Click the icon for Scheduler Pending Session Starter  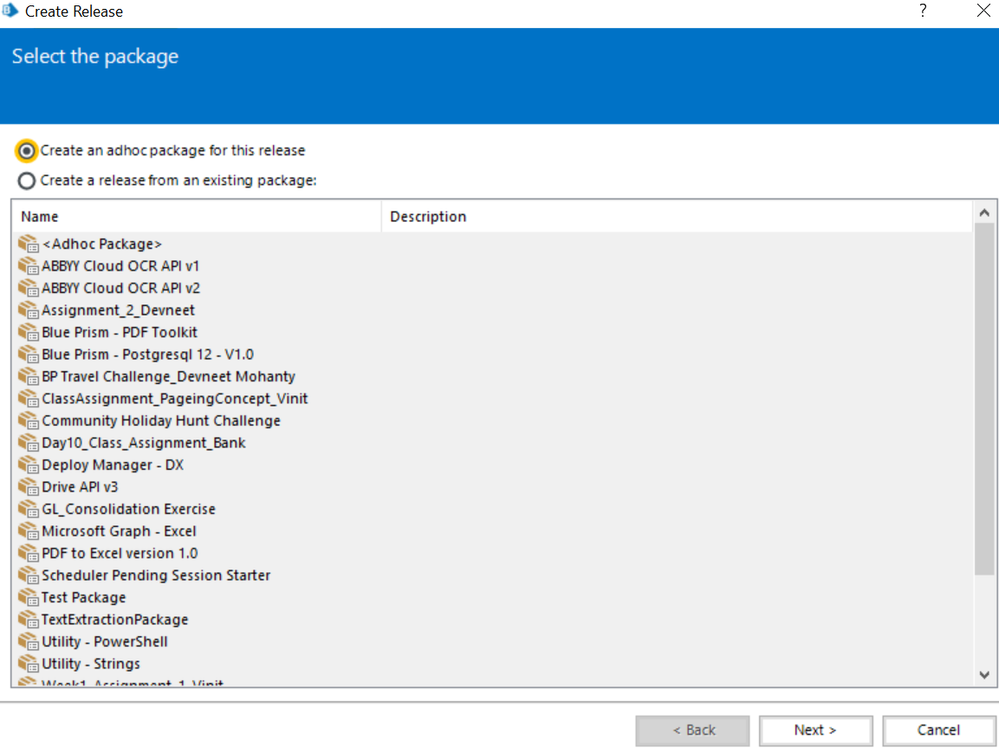tap(29, 575)
